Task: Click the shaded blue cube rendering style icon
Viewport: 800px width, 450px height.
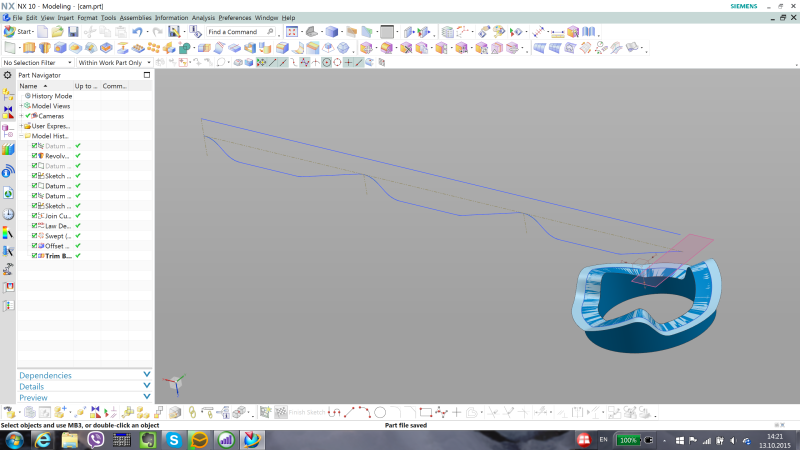Action: click(332, 32)
